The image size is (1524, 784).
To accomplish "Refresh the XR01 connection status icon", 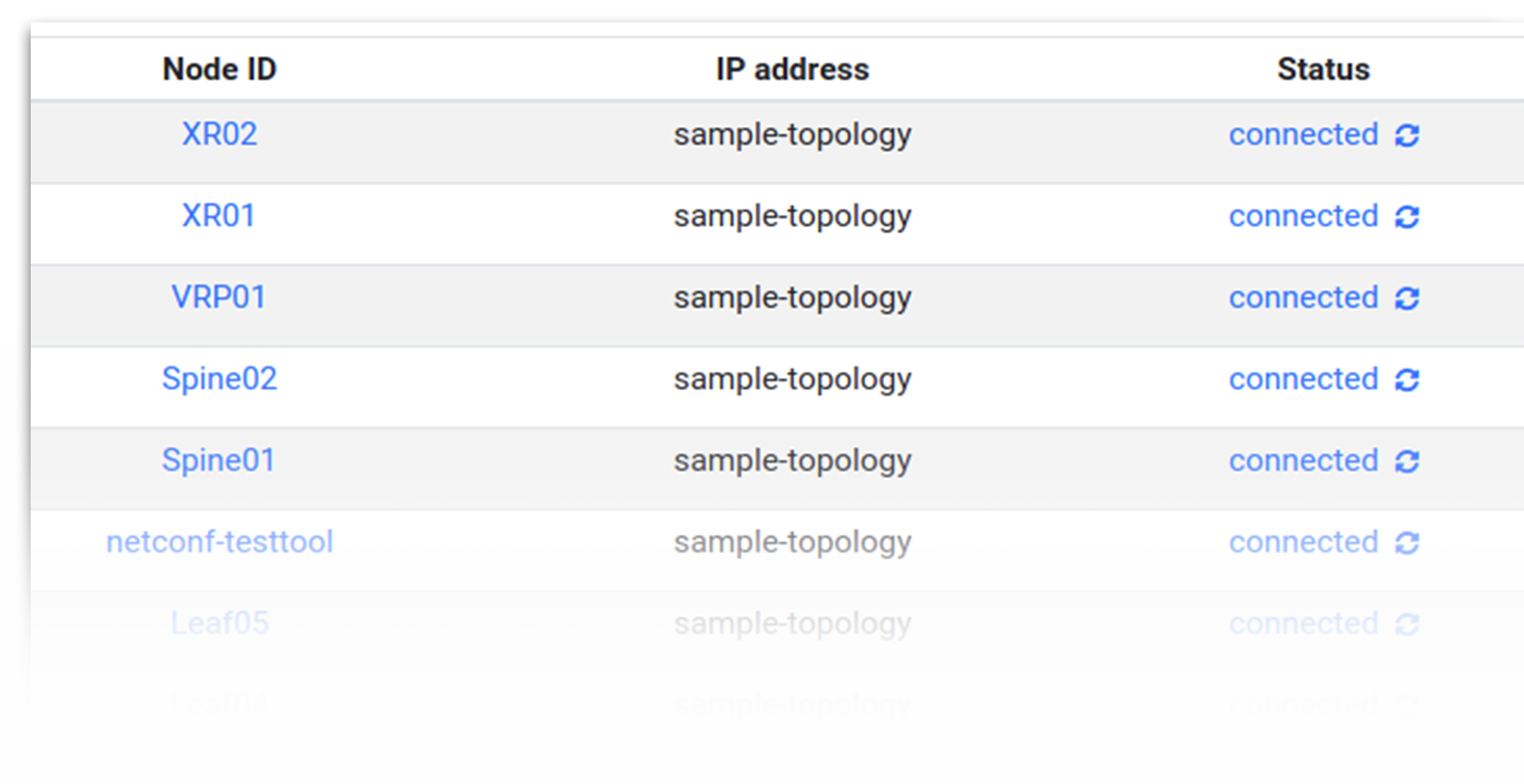I will pyautogui.click(x=1407, y=217).
